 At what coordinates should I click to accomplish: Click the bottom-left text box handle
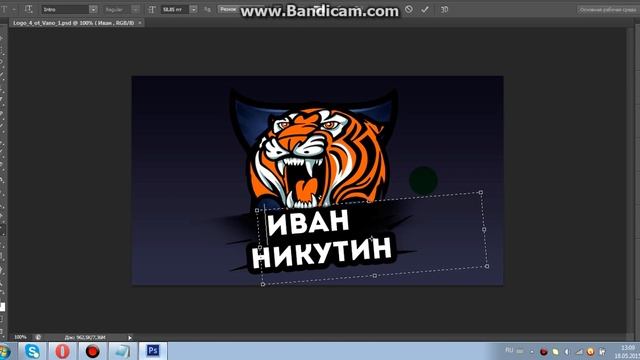pos(263,284)
